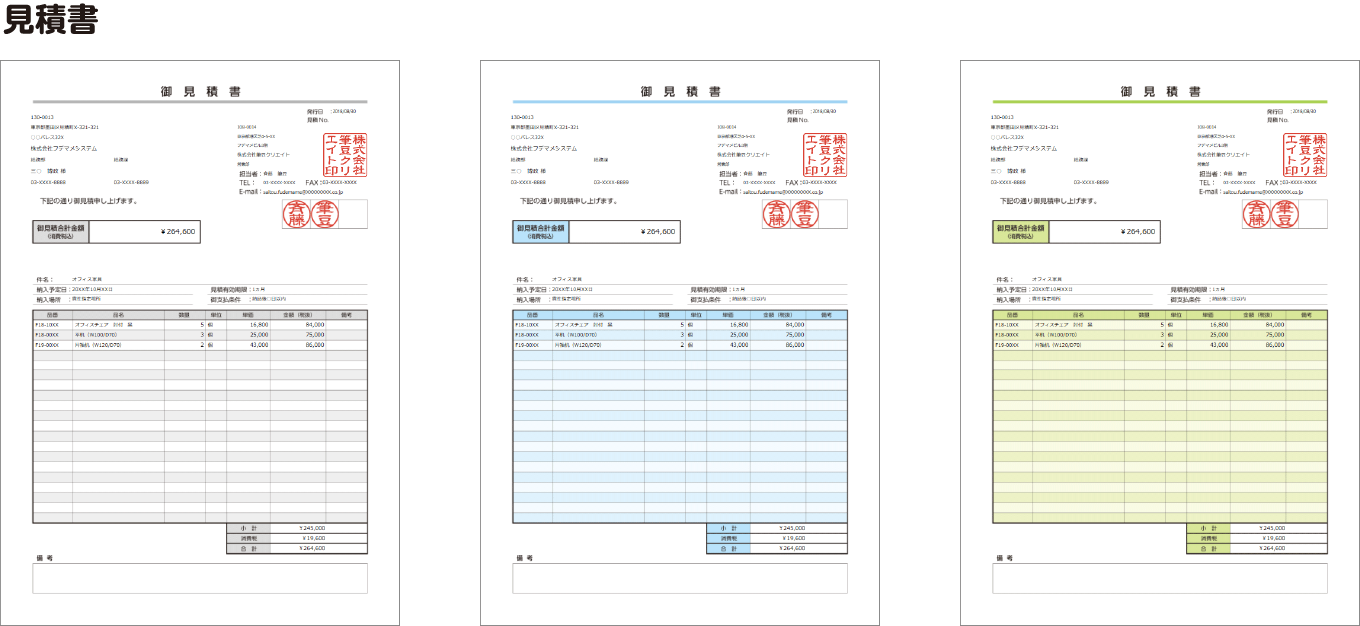This screenshot has height=626, width=1360.
Task: Click the round 斉藤 stamp on gray template
Action: (x=298, y=213)
